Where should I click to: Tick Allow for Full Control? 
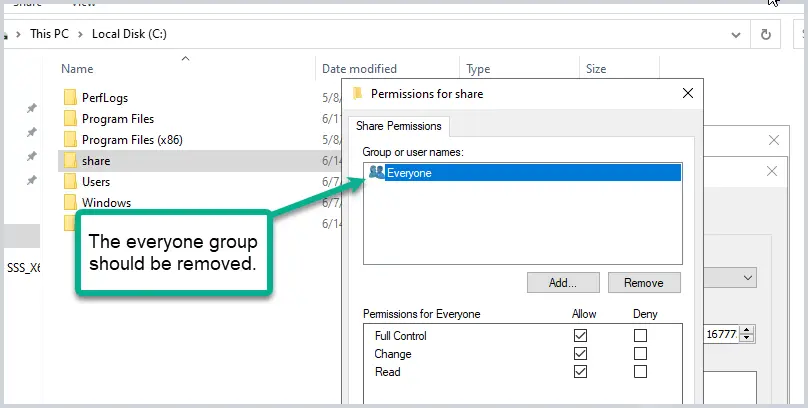pyautogui.click(x=580, y=335)
